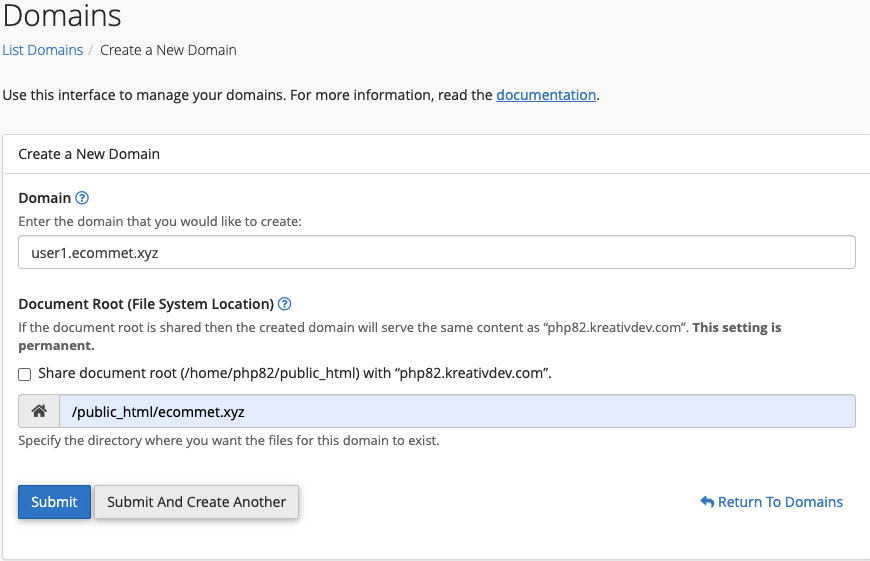This screenshot has width=870, height=561.
Task: Click the help icon next to Domain
Action: [x=82, y=198]
